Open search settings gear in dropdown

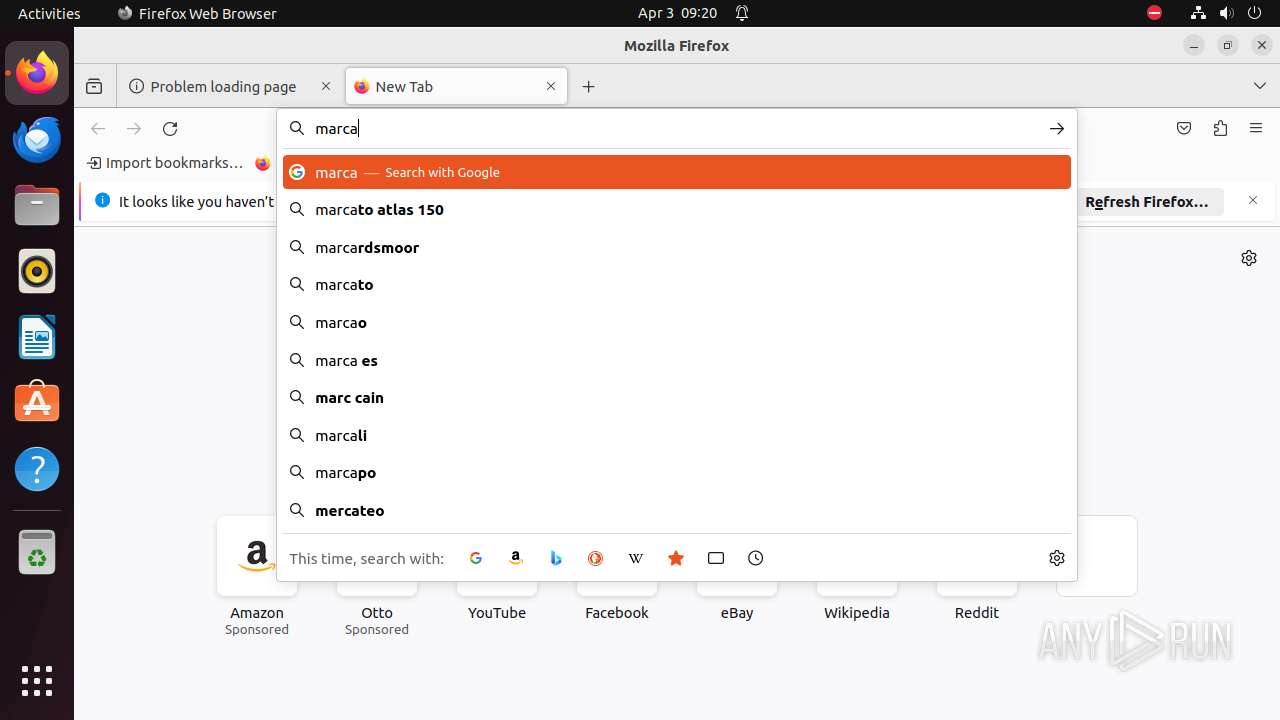(x=1057, y=558)
